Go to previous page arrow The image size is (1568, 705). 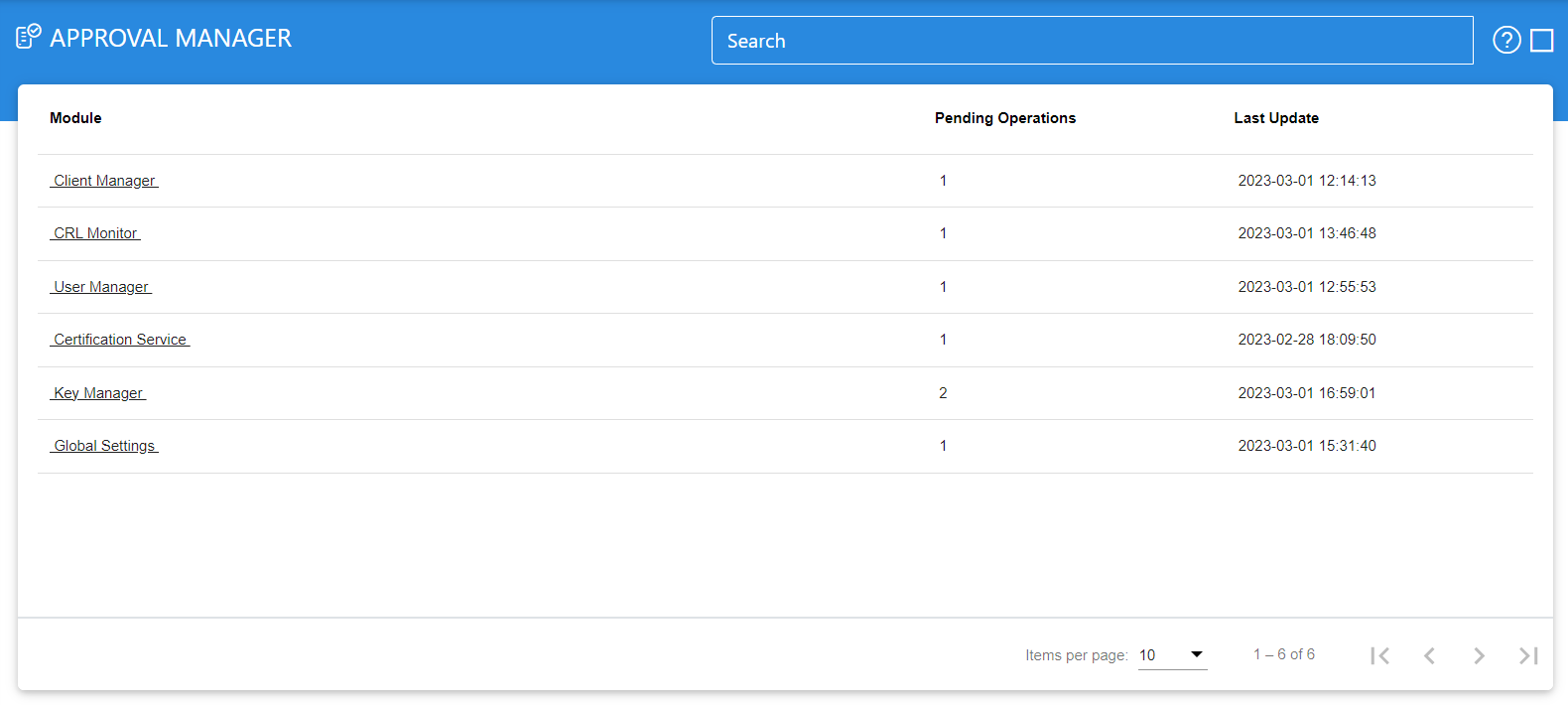point(1429,655)
